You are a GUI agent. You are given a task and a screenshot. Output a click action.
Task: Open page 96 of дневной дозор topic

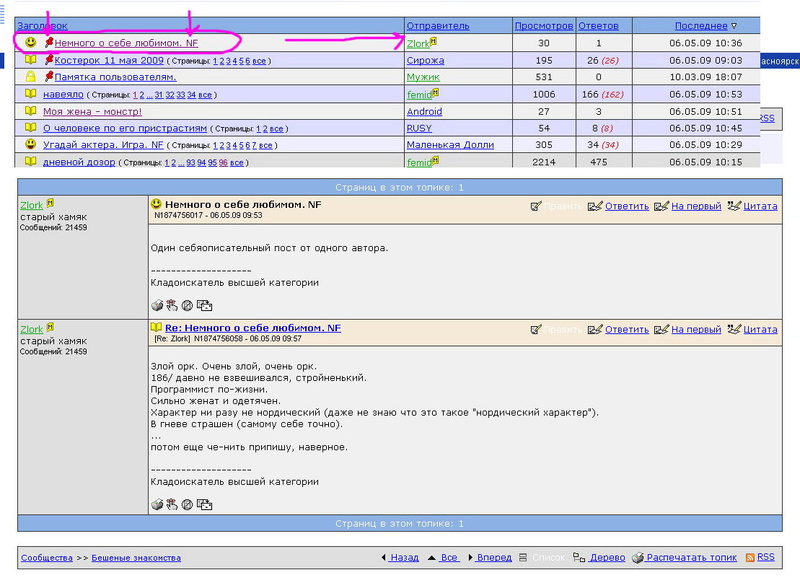coord(223,163)
